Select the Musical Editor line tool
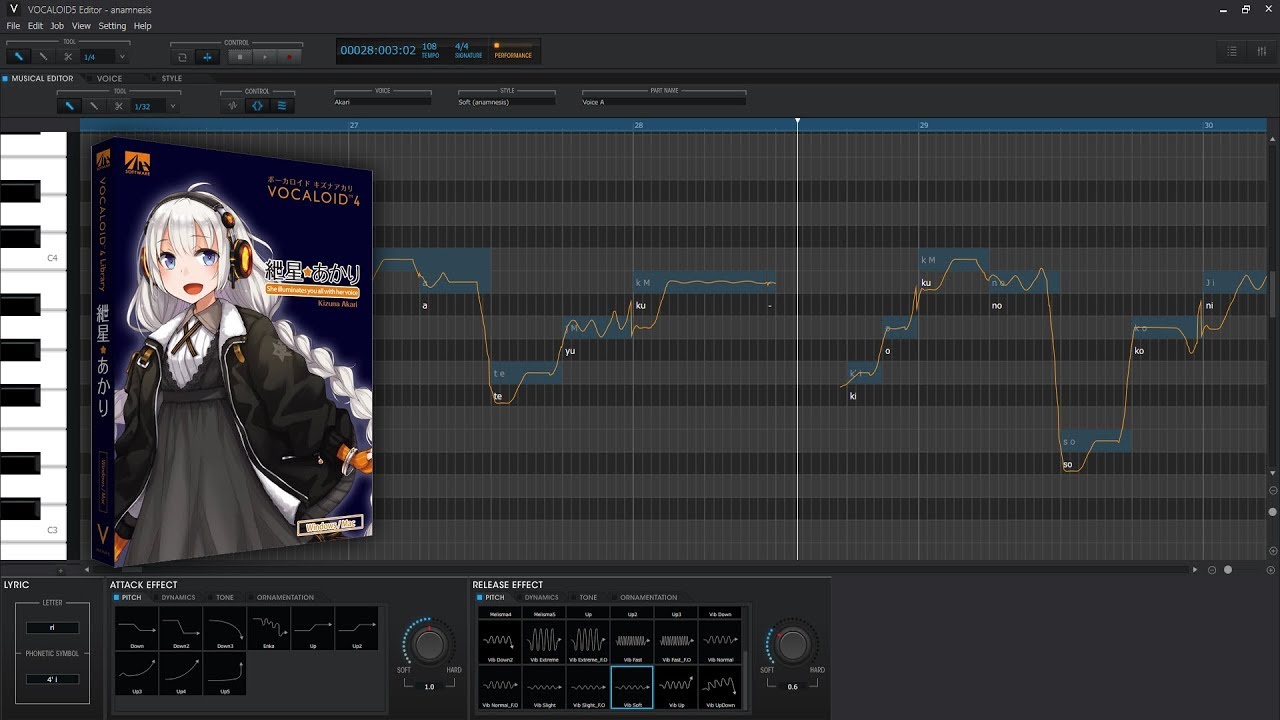Image resolution: width=1280 pixels, height=720 pixels. 94,105
